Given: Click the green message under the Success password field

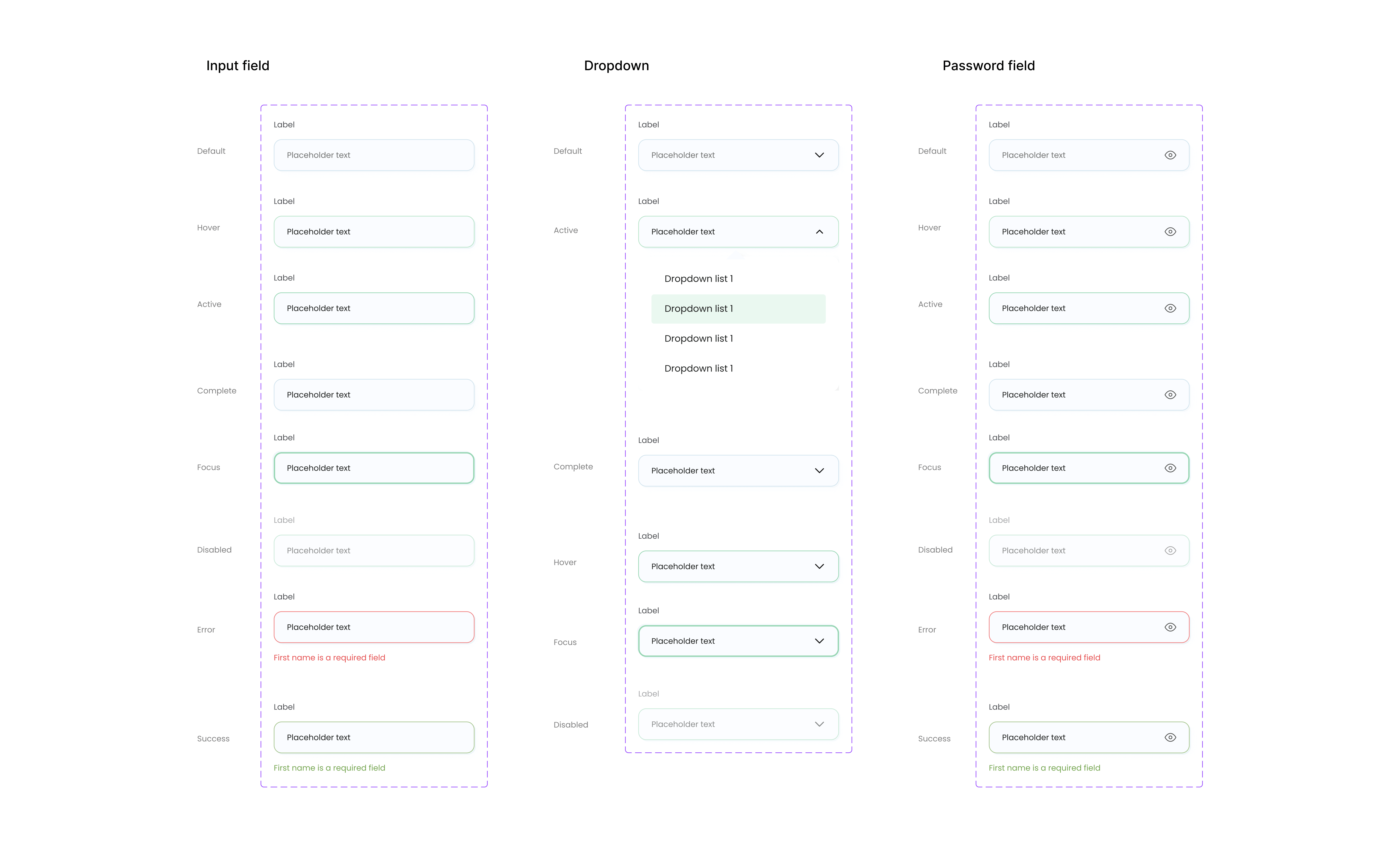Looking at the screenshot, I should pyautogui.click(x=1044, y=768).
